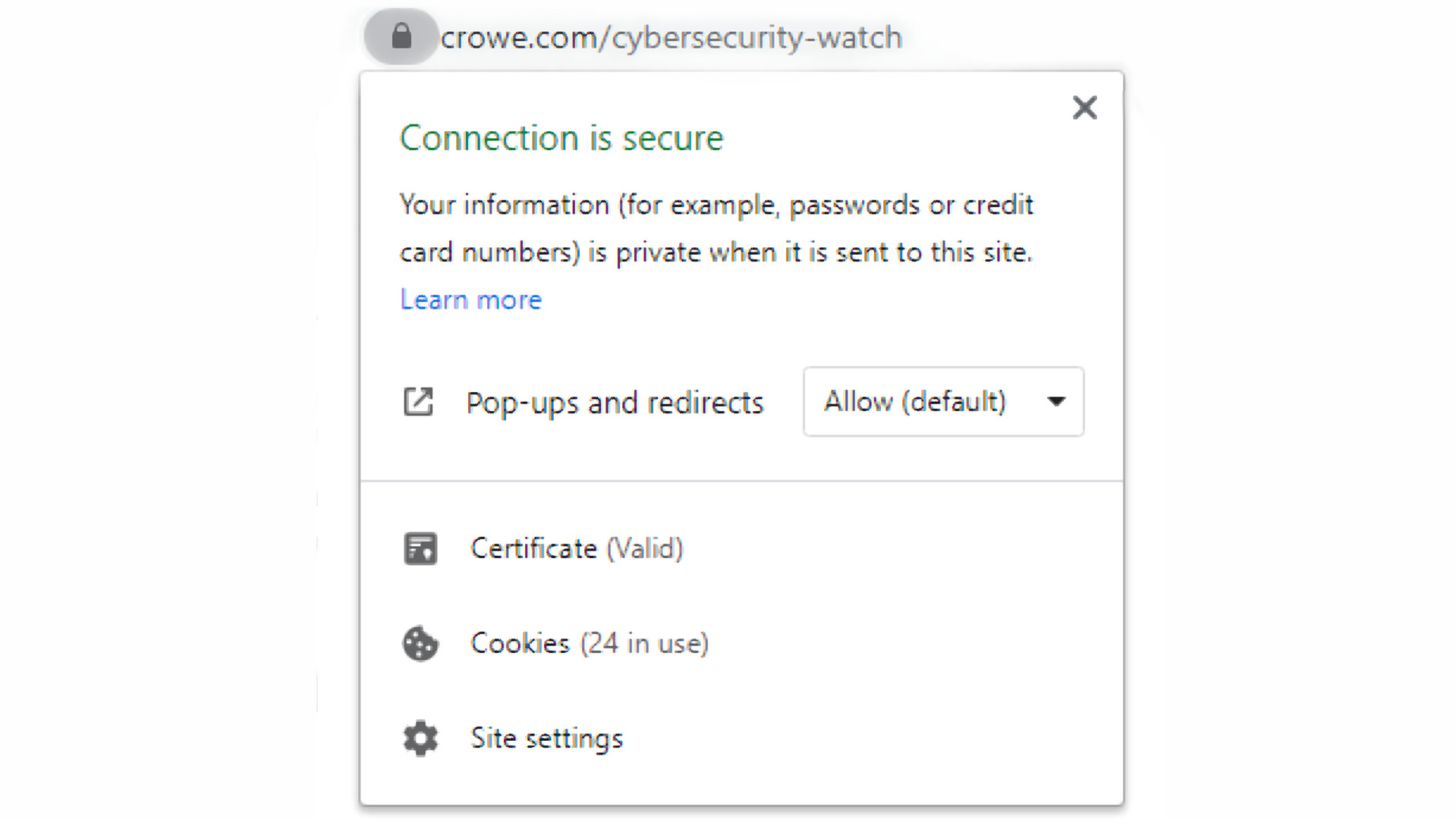
Task: Click the crowe.com domain in the address bar
Action: click(x=519, y=38)
